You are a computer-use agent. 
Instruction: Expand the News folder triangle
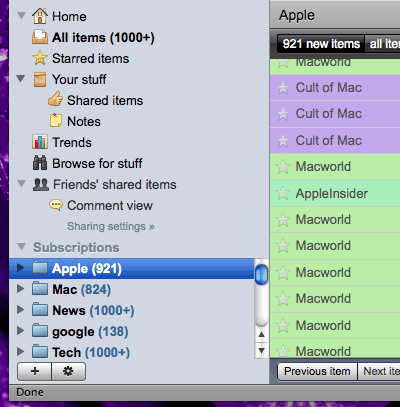(x=21, y=310)
